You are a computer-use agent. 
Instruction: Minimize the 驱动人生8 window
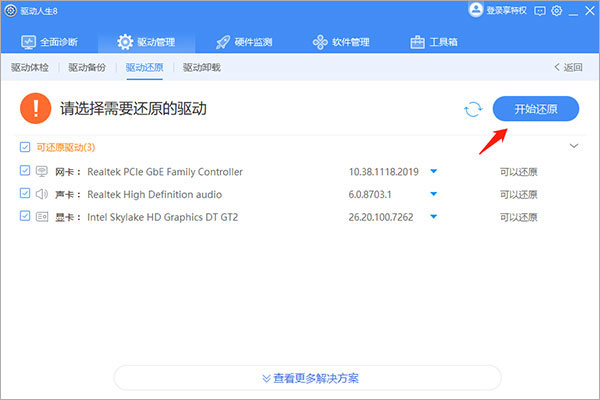(573, 15)
